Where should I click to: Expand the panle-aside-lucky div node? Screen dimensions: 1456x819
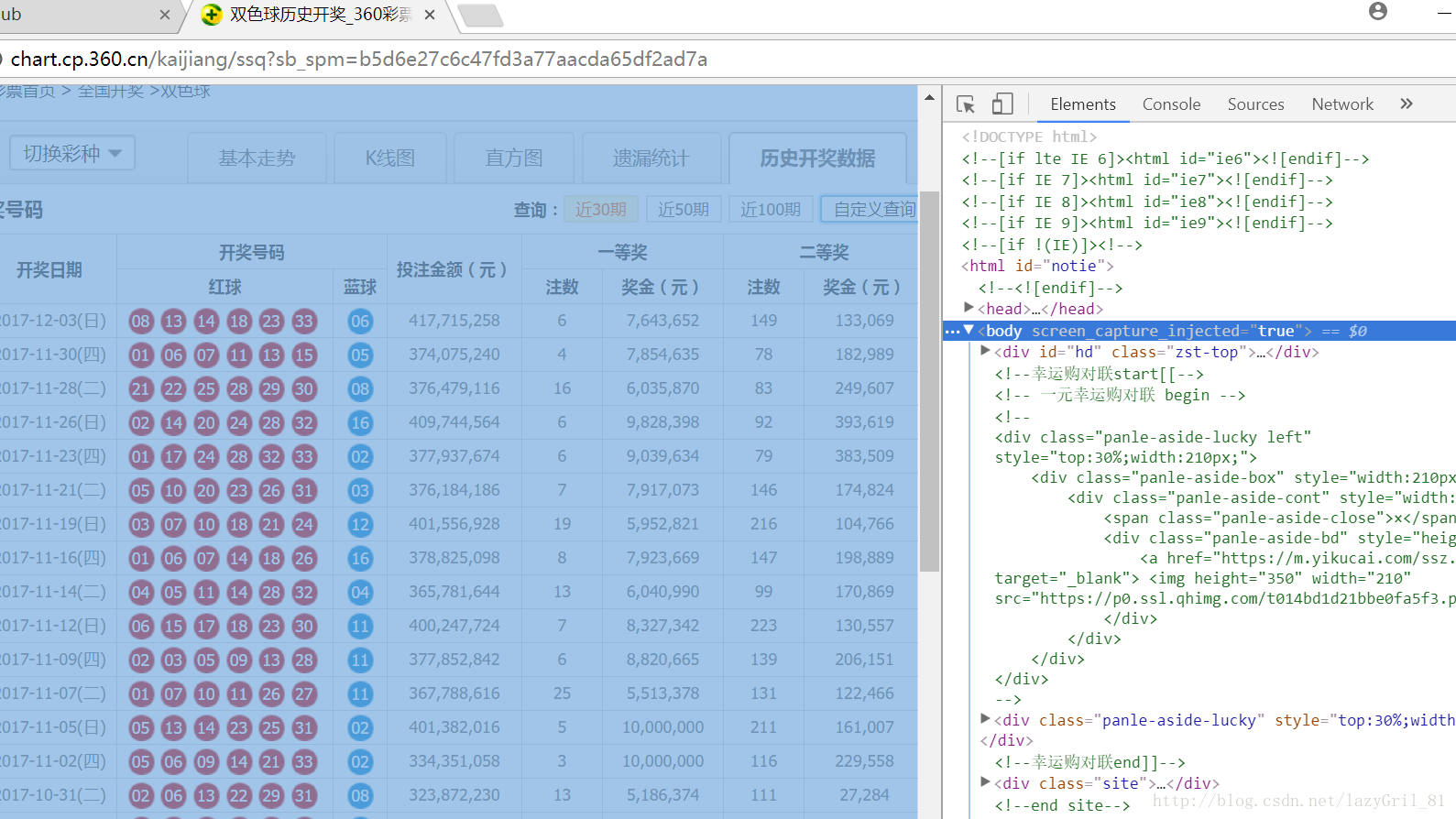click(985, 719)
